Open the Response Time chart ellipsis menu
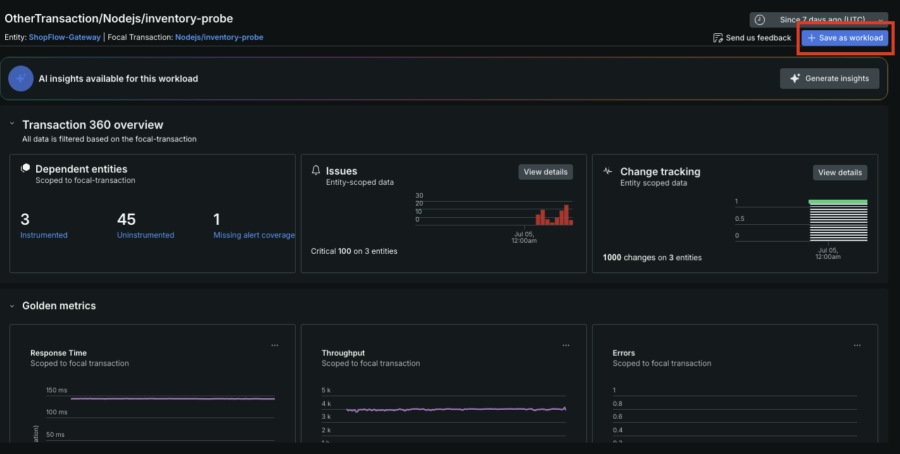 pos(275,346)
